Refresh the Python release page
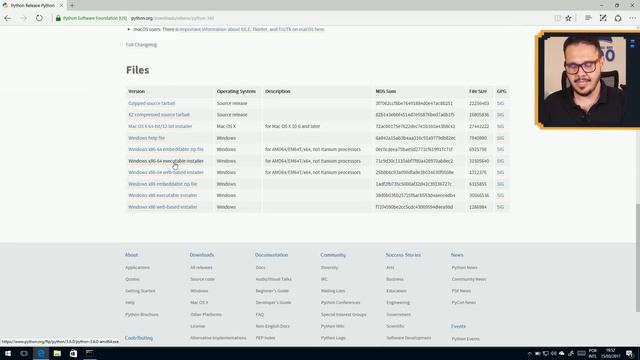Viewport: 640px width, 360px height. 39,18
